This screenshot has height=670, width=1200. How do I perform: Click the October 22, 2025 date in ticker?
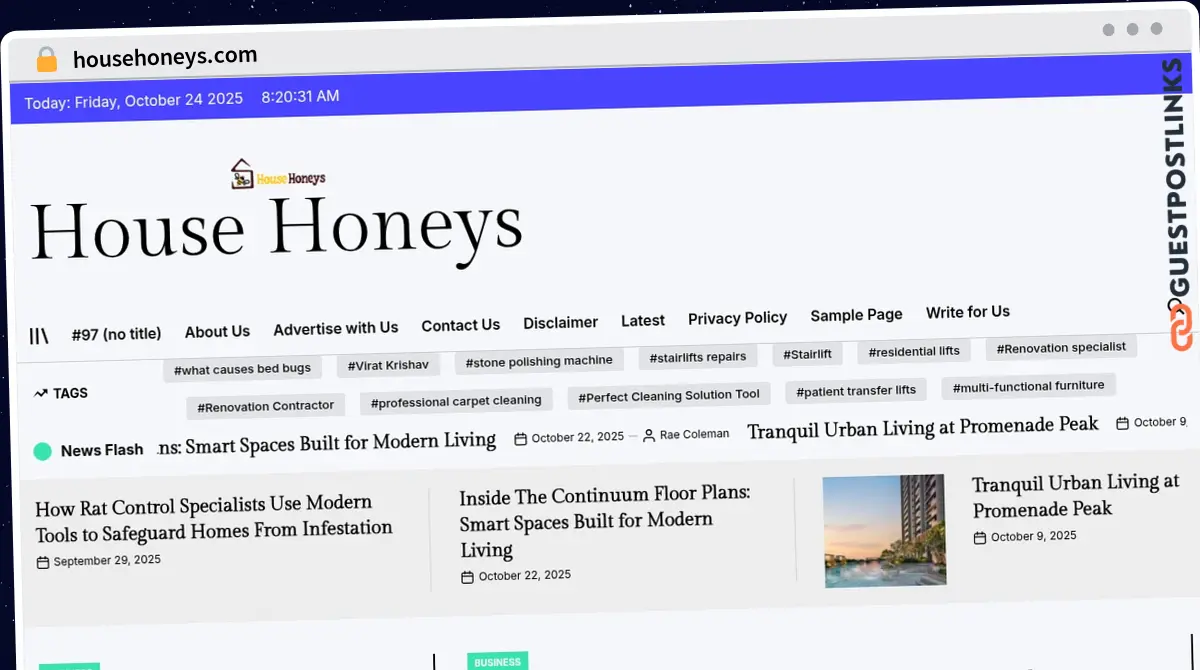click(x=578, y=438)
